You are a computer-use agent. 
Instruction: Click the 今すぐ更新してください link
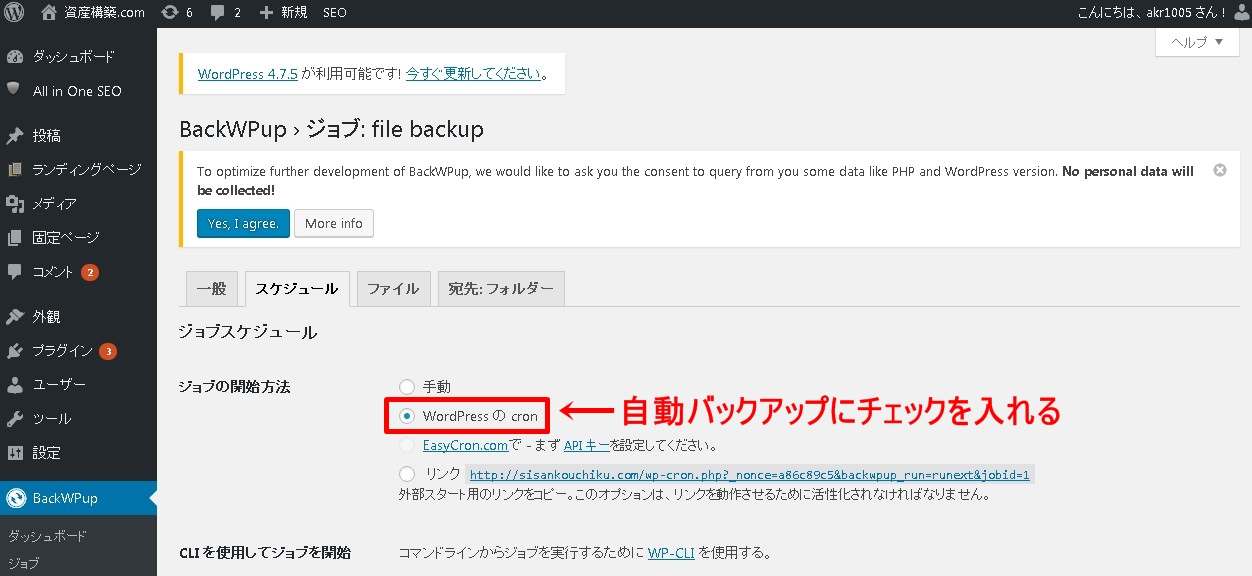click(x=473, y=74)
